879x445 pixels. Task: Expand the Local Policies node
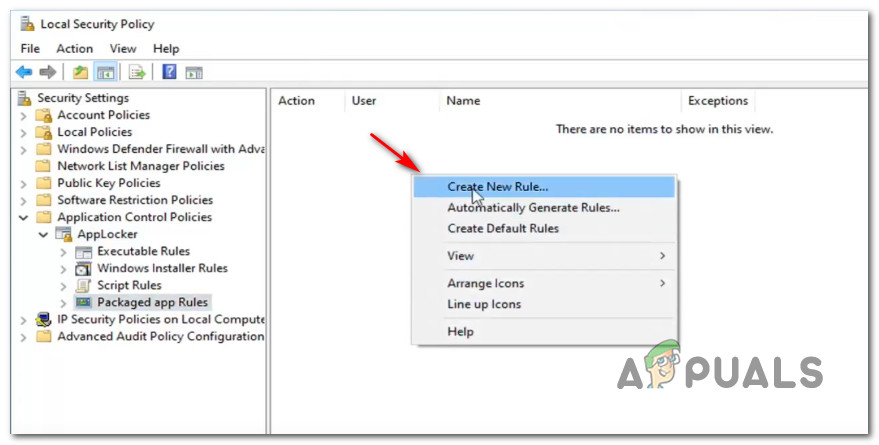point(23,133)
